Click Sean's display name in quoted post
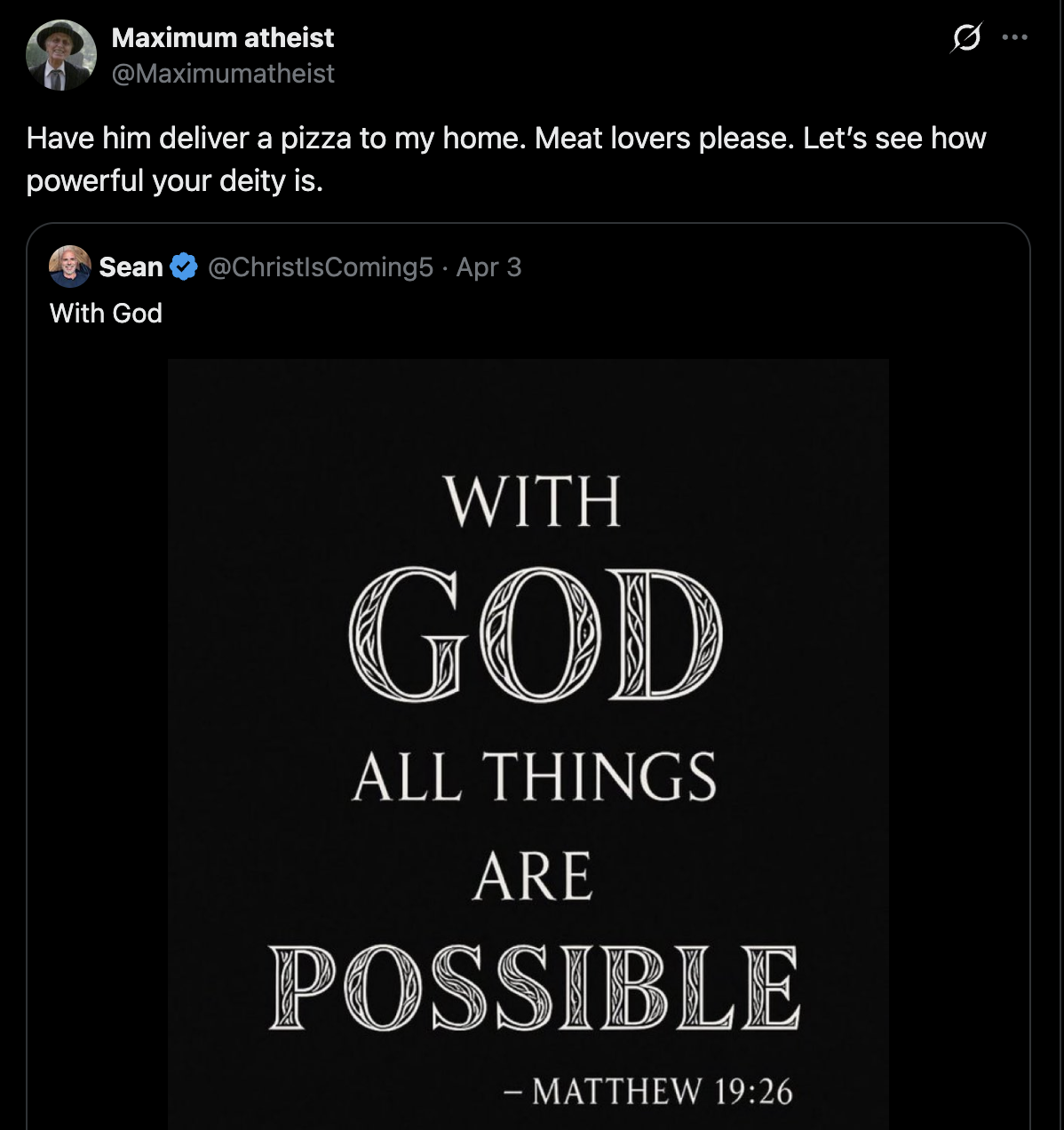The height and width of the screenshot is (1130, 1064). [x=131, y=267]
